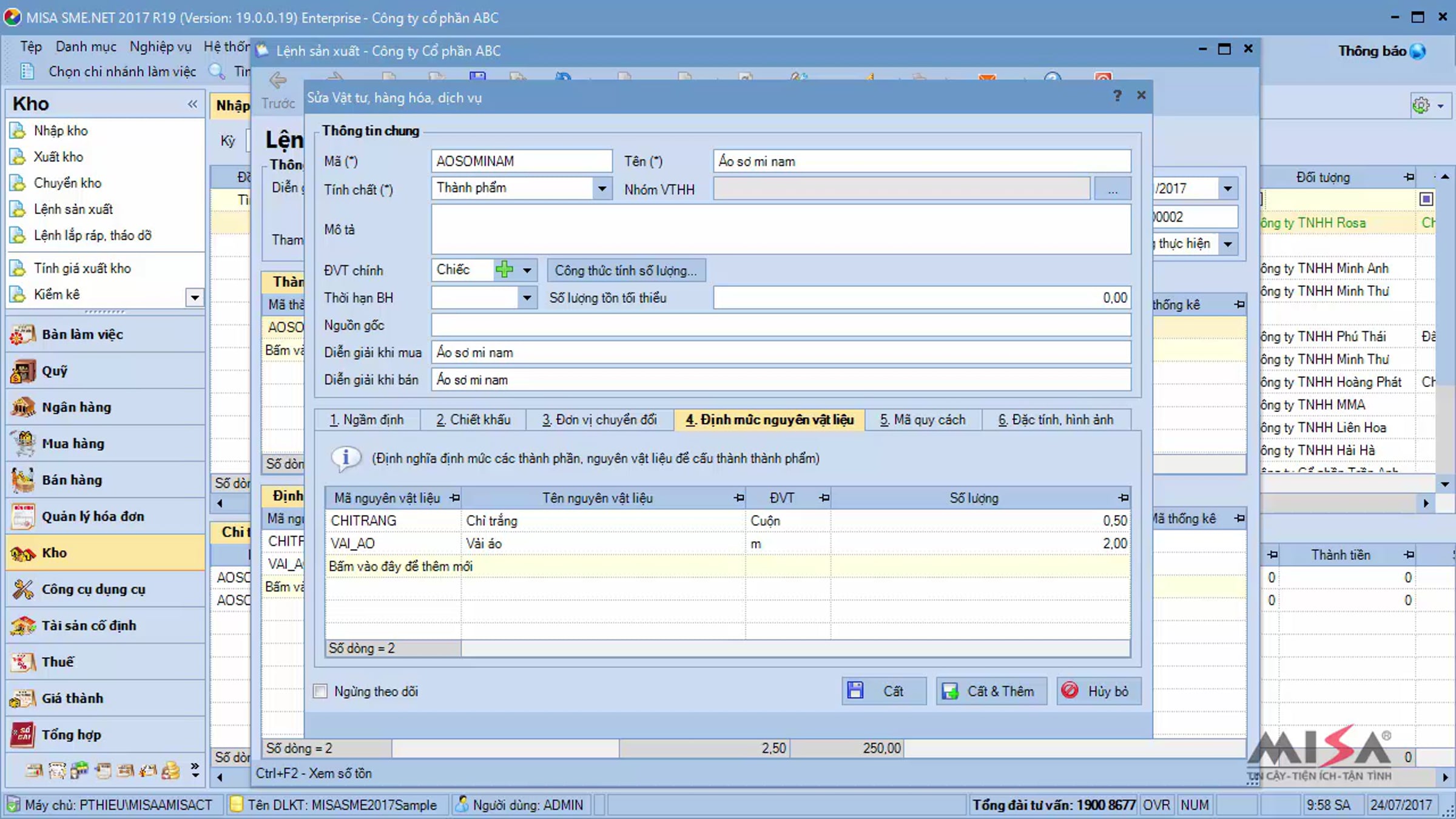The height and width of the screenshot is (819, 1456).
Task: Click the gold coins icon in sidebar footer
Action: [171, 770]
